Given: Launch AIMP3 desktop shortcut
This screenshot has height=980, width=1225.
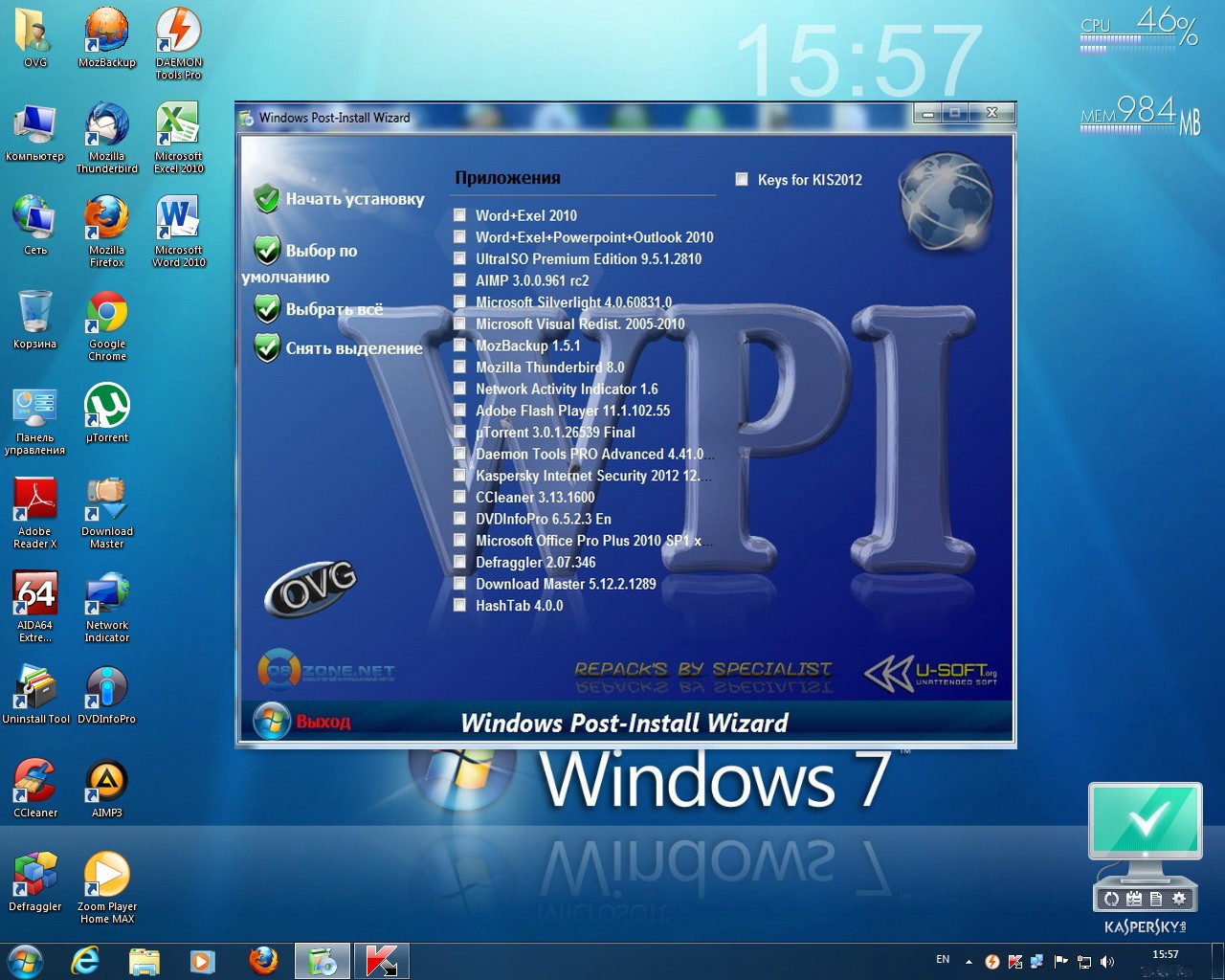Looking at the screenshot, I should (x=107, y=789).
